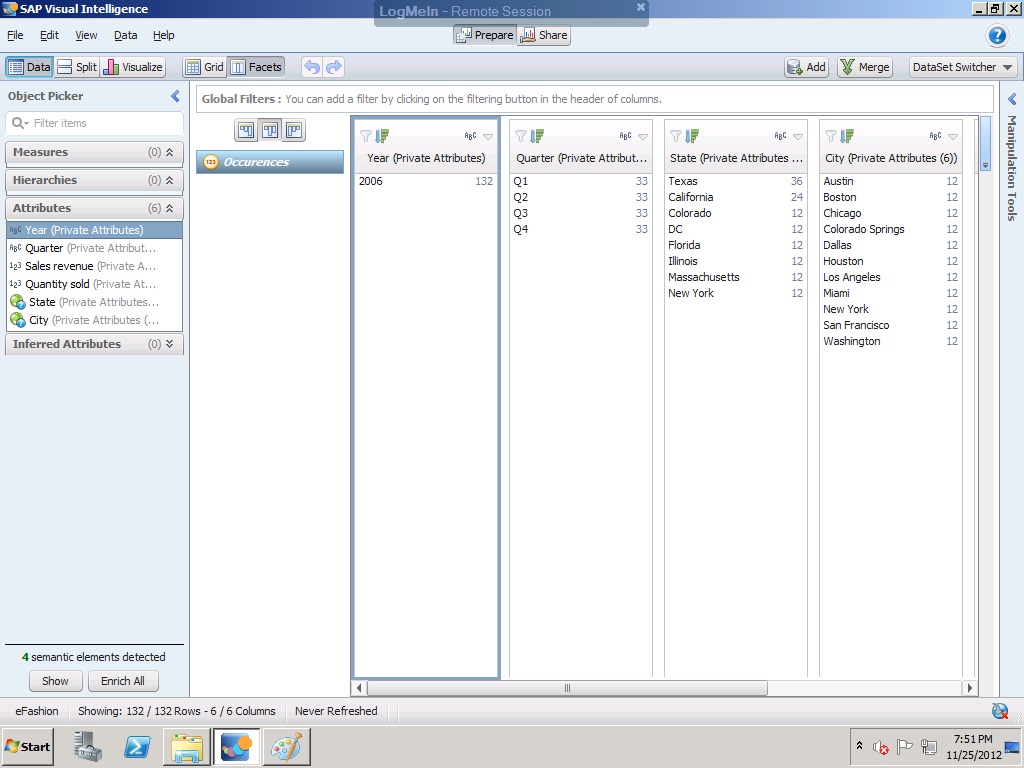Click the globe icon beside City attribute
The height and width of the screenshot is (768, 1024).
click(18, 320)
